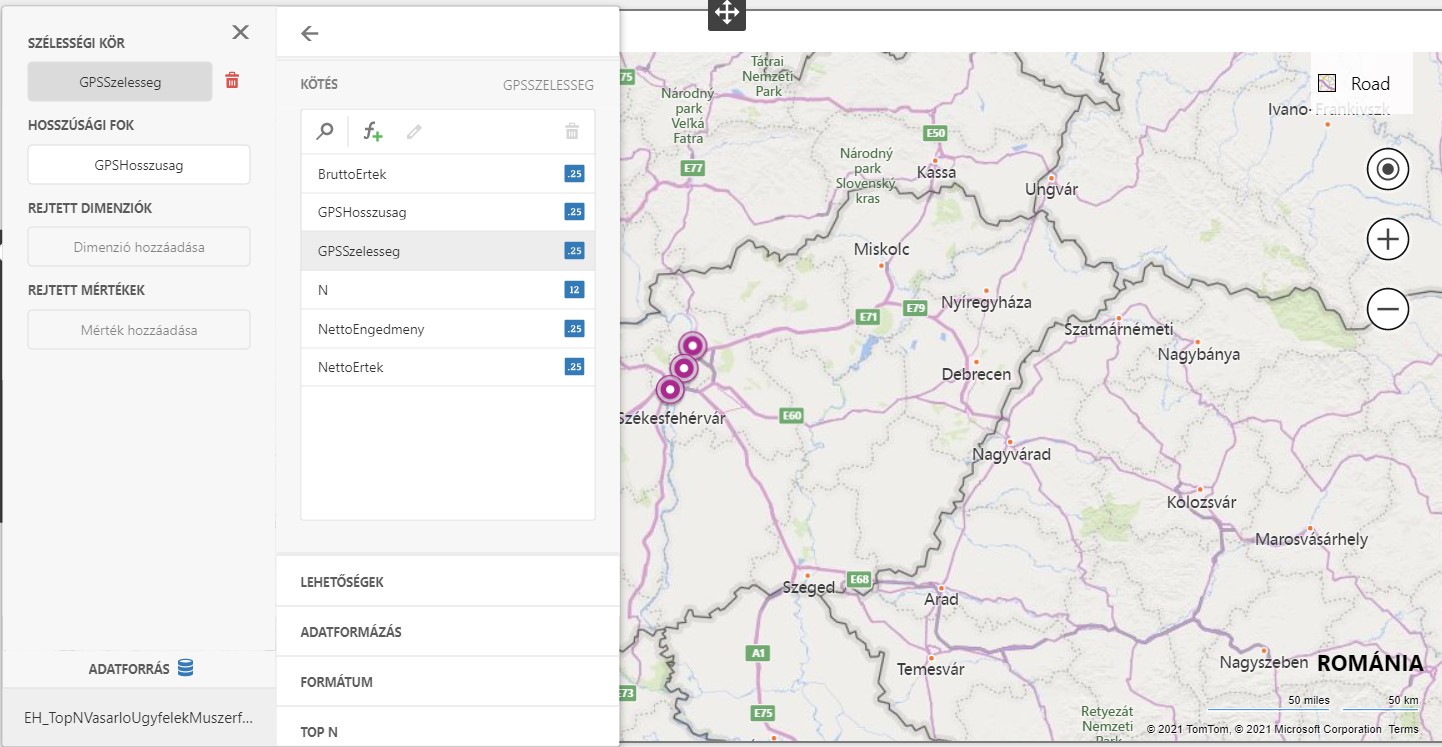This screenshot has height=747, width=1442.
Task: Add a calculated field with the f+ icon
Action: tap(373, 131)
